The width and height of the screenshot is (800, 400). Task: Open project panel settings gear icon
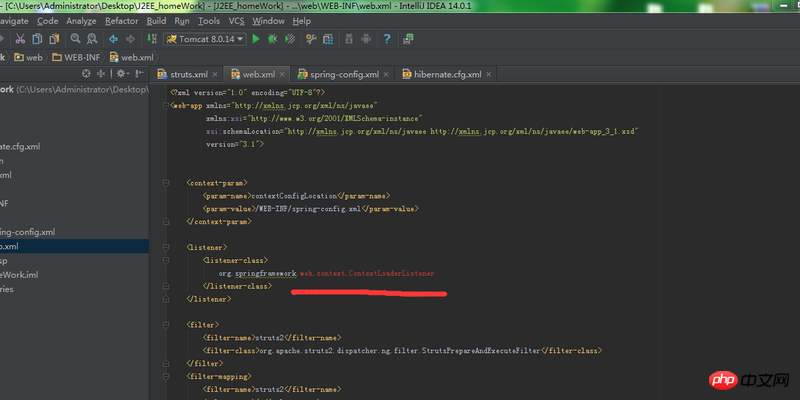click(121, 73)
